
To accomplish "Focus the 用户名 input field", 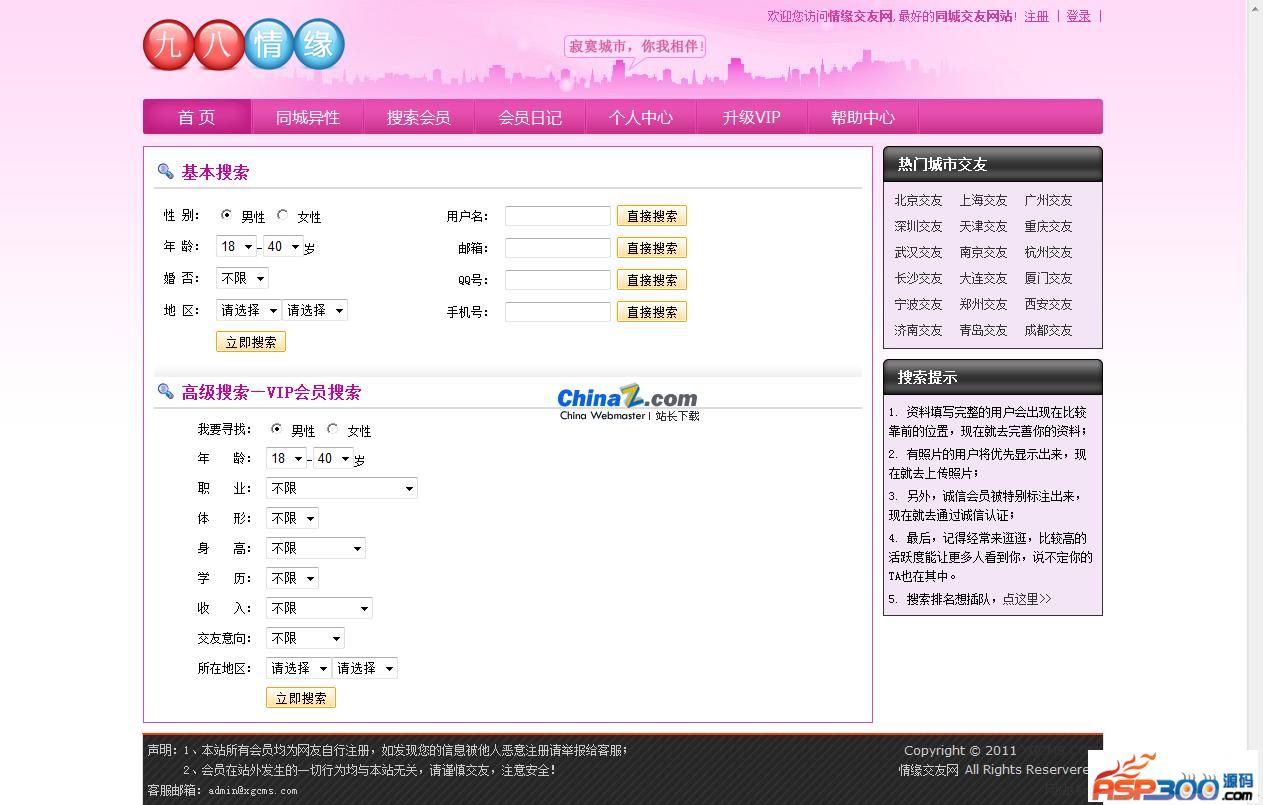I will (x=558, y=216).
